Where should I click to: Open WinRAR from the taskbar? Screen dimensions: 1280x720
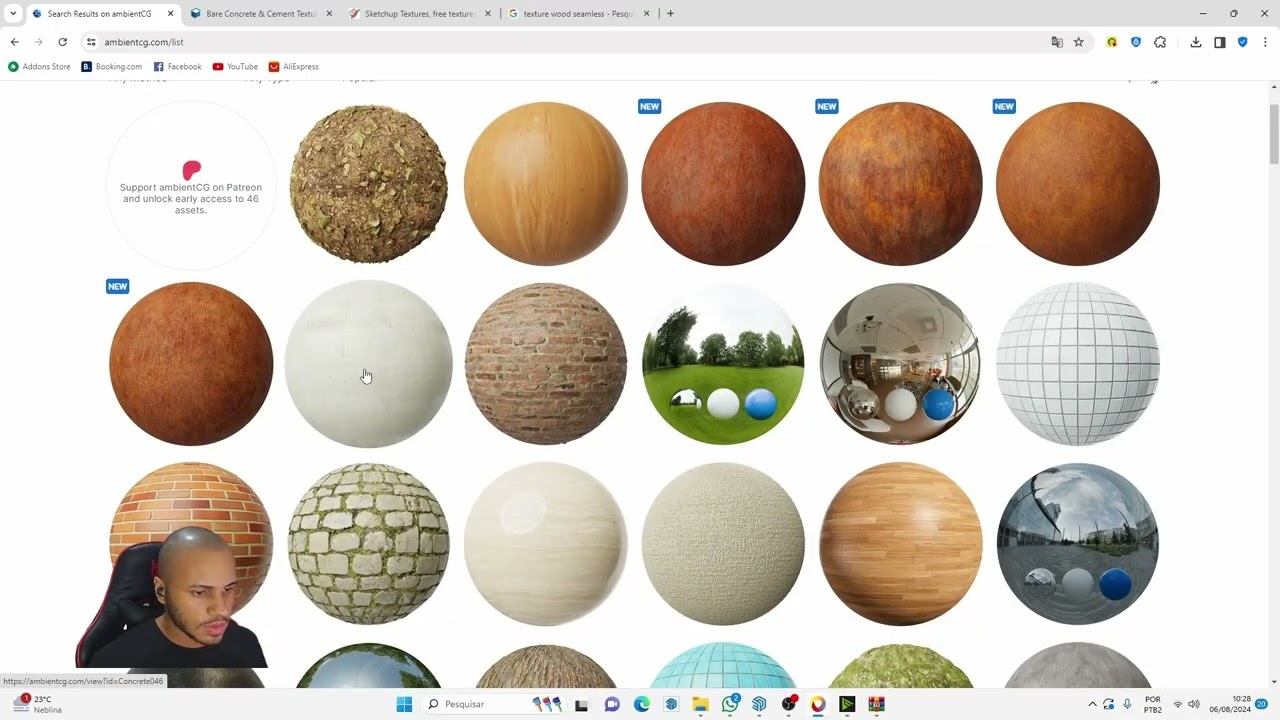pyautogui.click(x=877, y=704)
